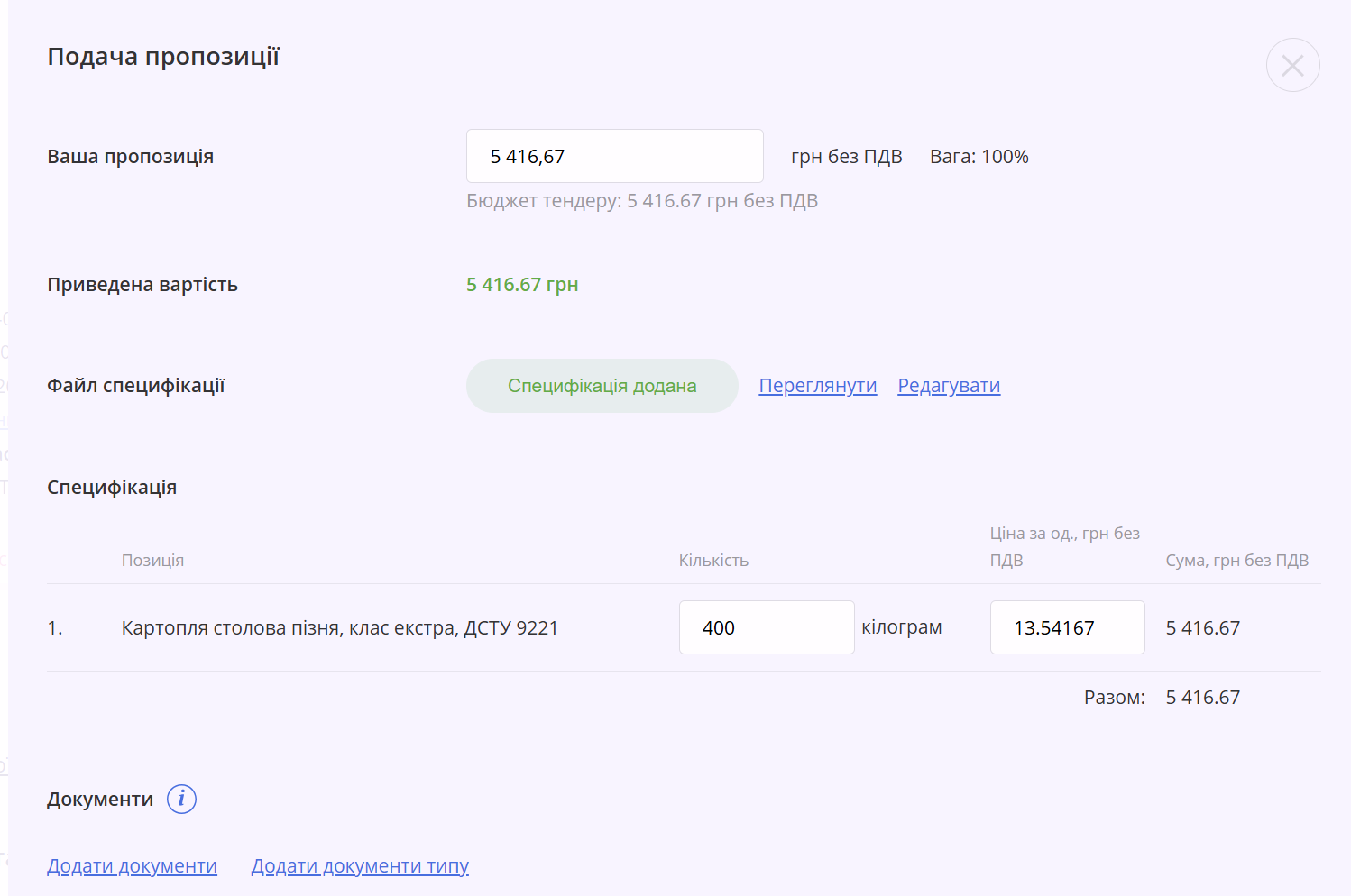Click the green Приведена вартість value

point(522,285)
